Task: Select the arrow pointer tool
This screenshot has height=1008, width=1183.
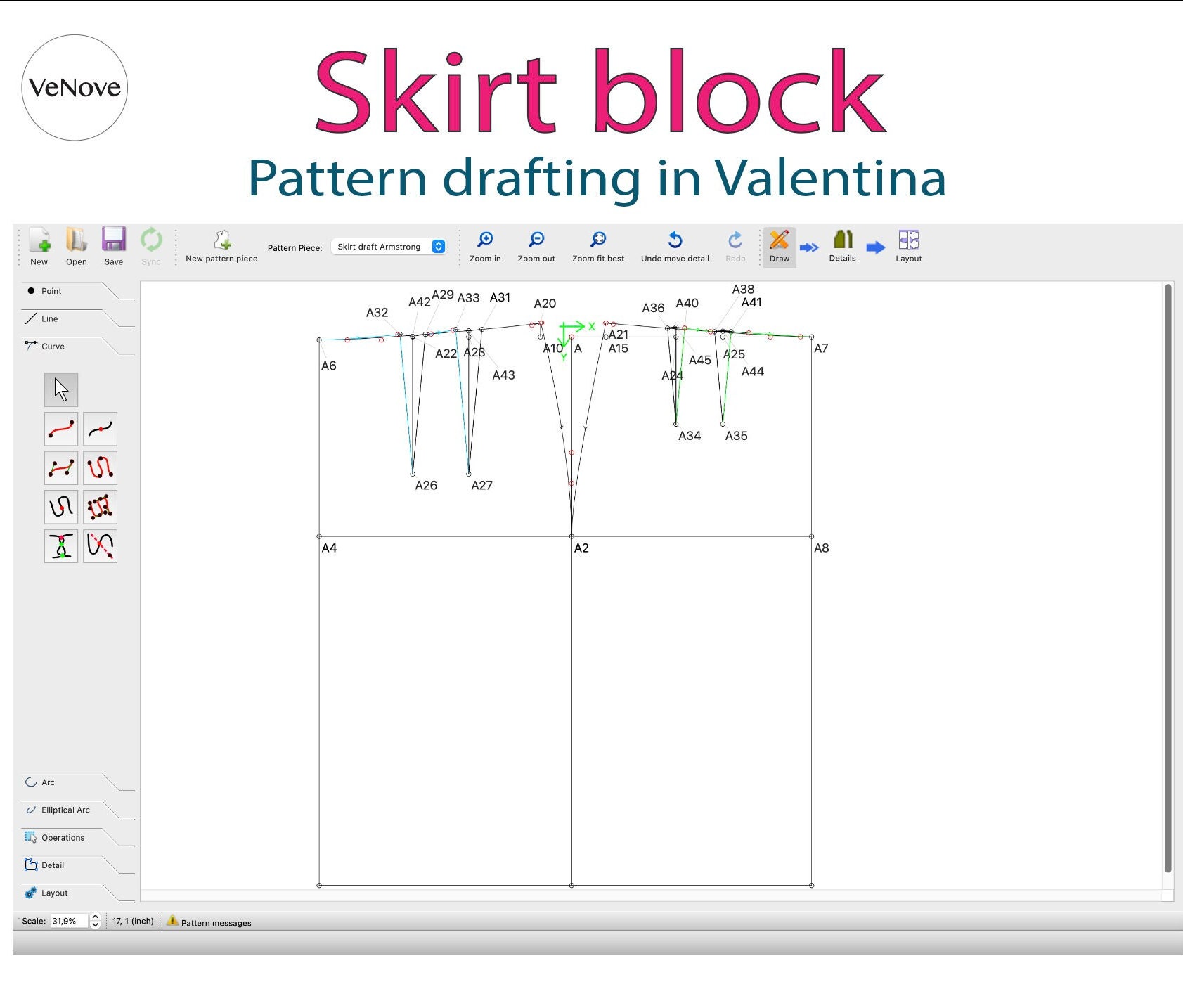Action: (60, 389)
